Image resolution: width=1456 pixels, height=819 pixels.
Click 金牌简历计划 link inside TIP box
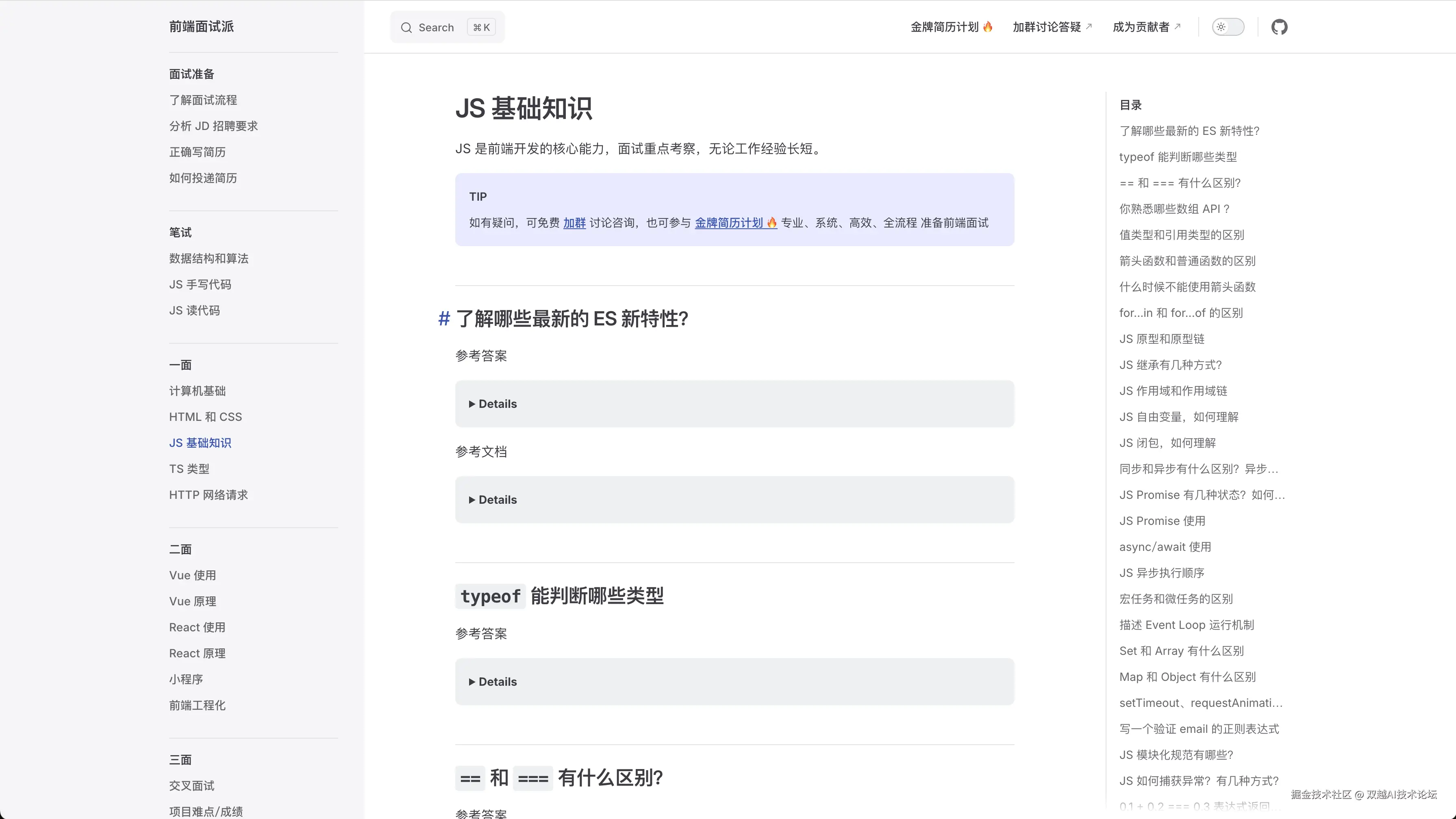point(728,223)
